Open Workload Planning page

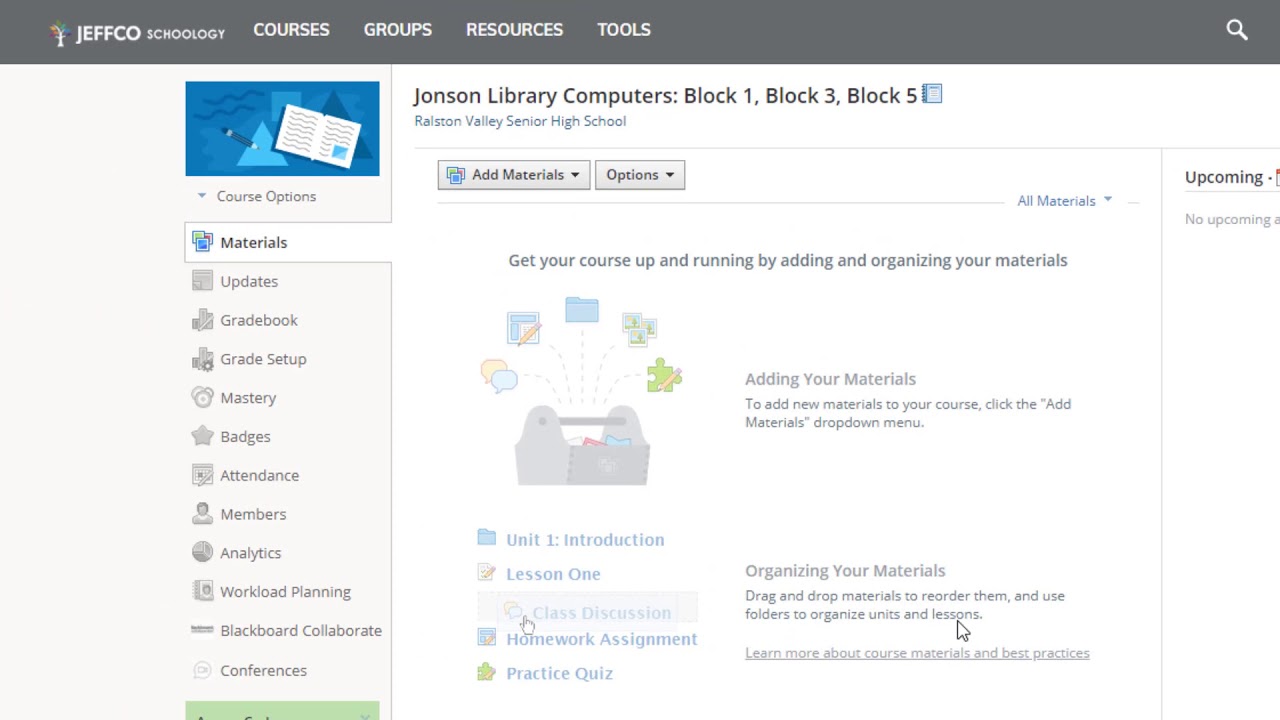(x=288, y=591)
